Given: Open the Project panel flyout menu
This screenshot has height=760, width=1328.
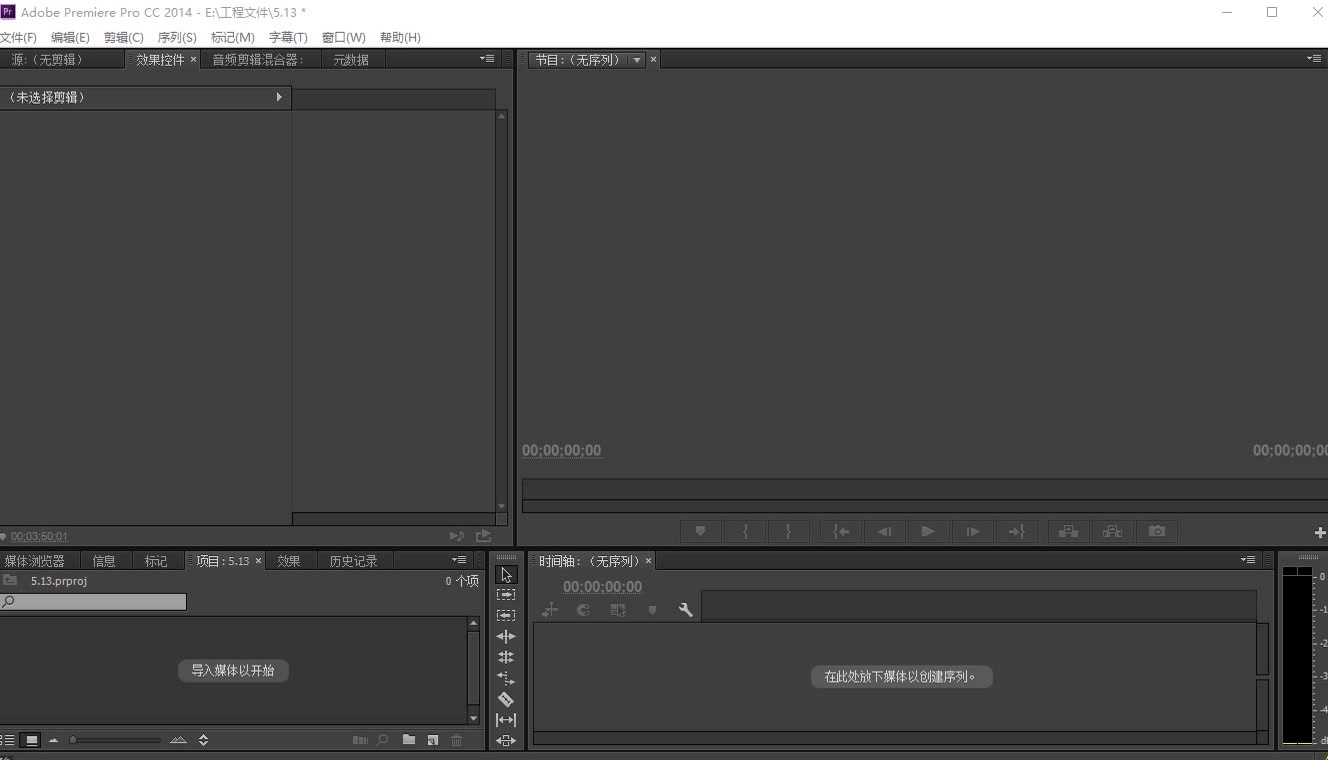Looking at the screenshot, I should click(x=459, y=560).
